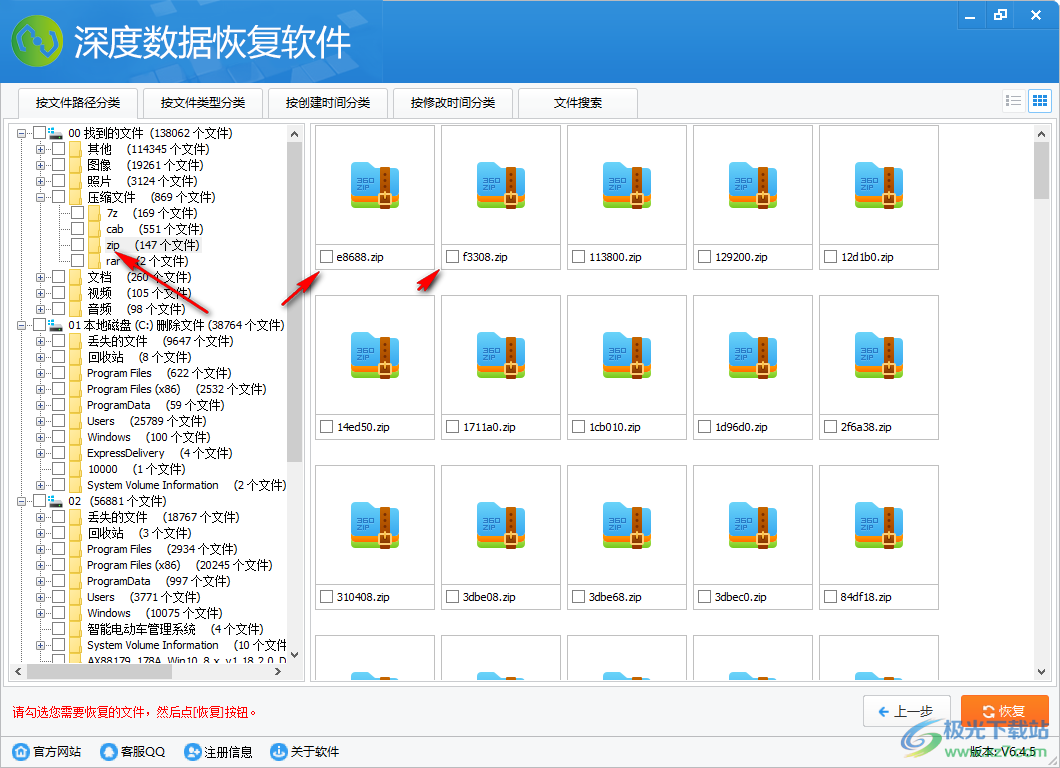Click the 3dbe08.zip archive icon
The height and width of the screenshot is (768, 1060).
[501, 525]
